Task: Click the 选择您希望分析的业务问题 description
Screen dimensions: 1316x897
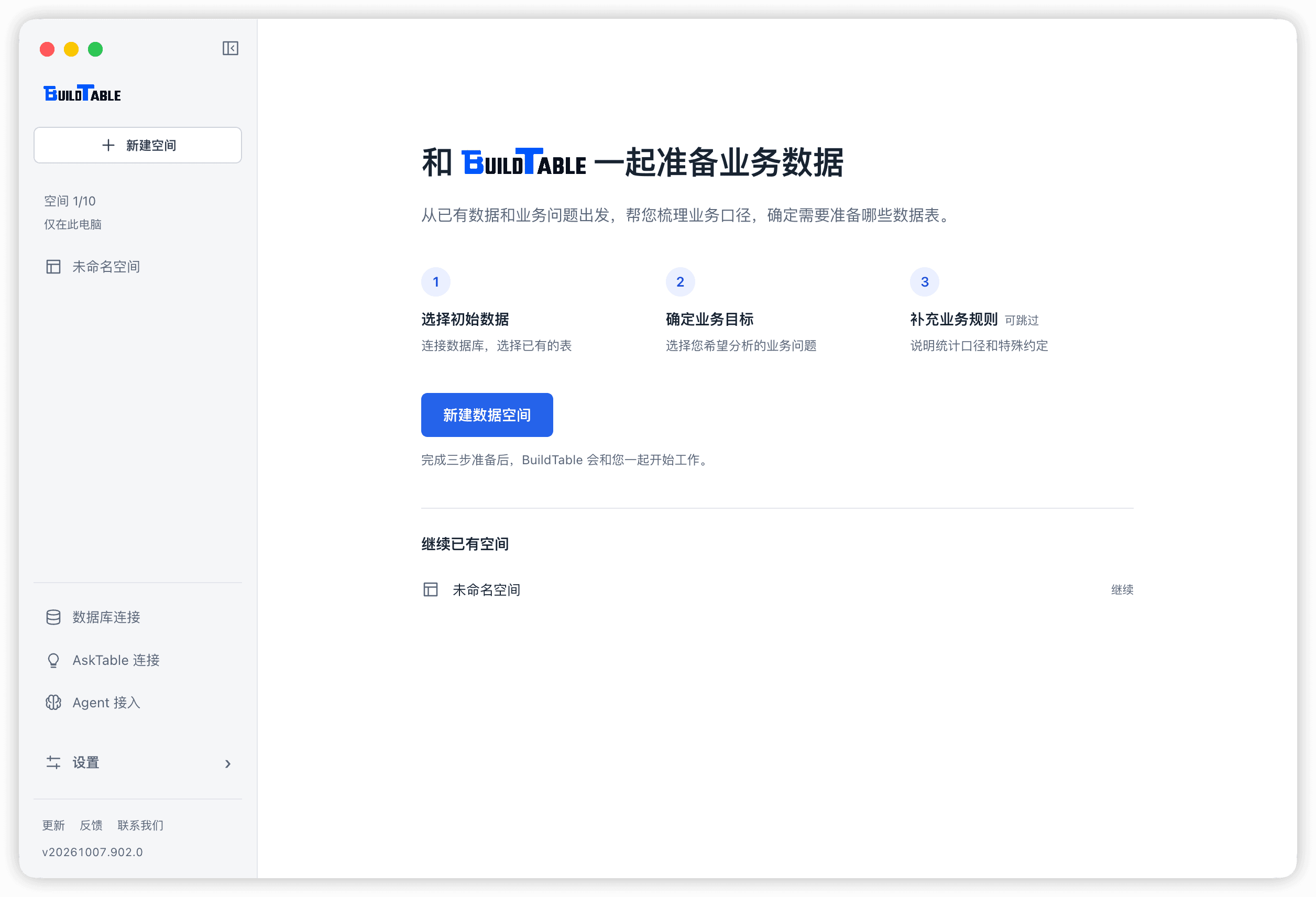Action: tap(741, 345)
